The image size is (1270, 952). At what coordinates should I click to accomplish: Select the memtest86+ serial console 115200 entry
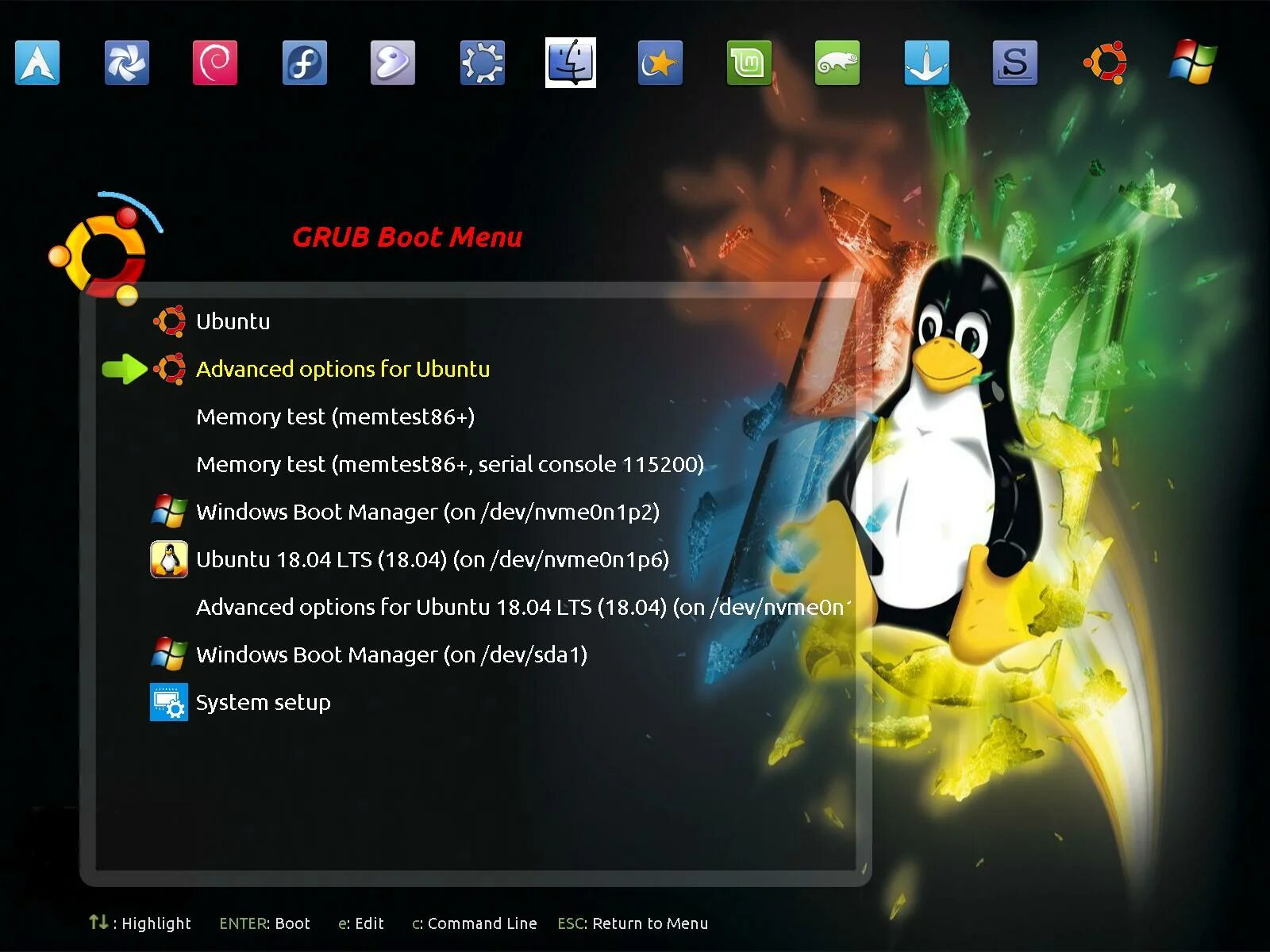(x=450, y=464)
